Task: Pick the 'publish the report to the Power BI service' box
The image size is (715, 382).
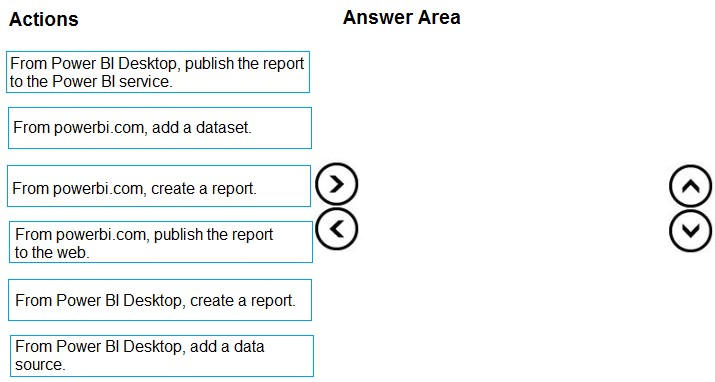Action: click(158, 72)
